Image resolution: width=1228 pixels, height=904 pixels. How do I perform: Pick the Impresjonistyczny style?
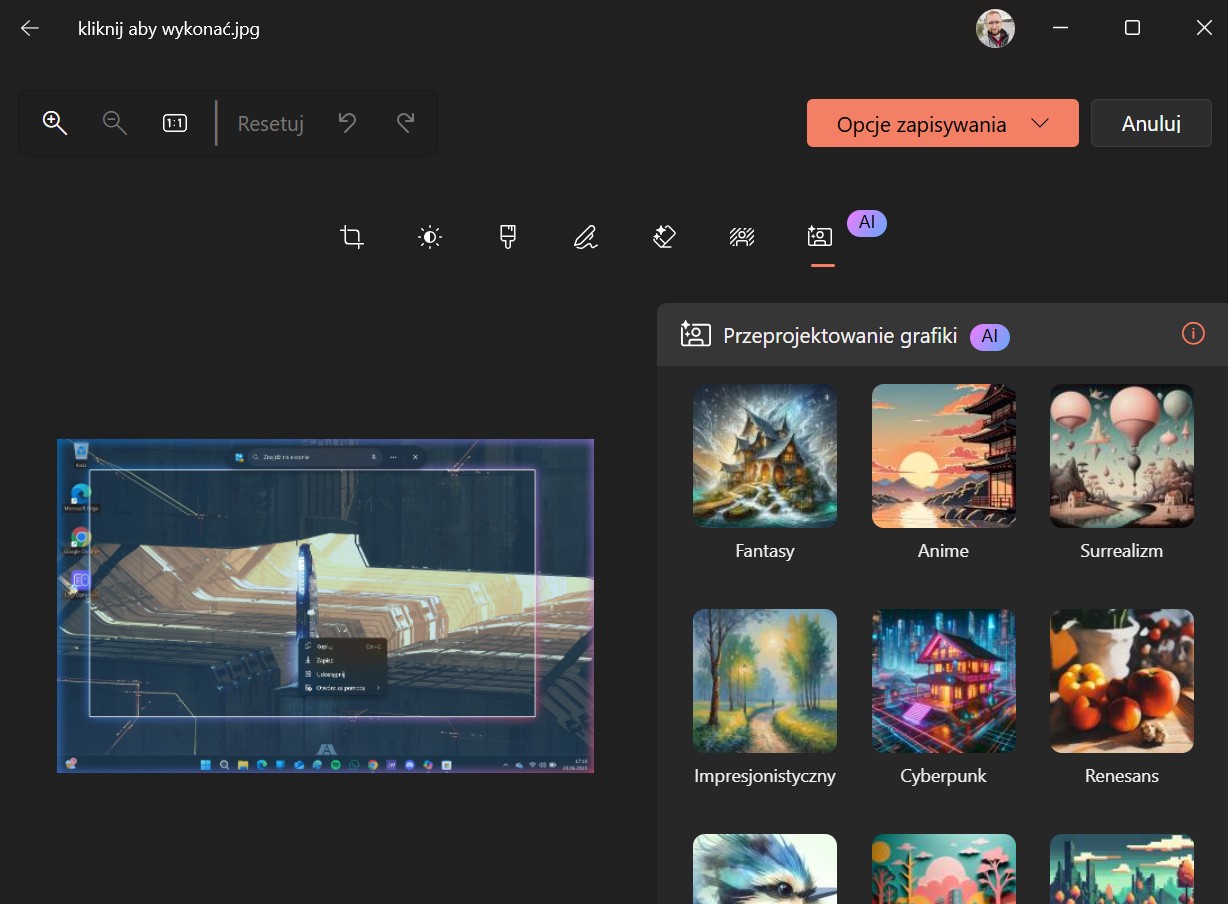tap(765, 681)
